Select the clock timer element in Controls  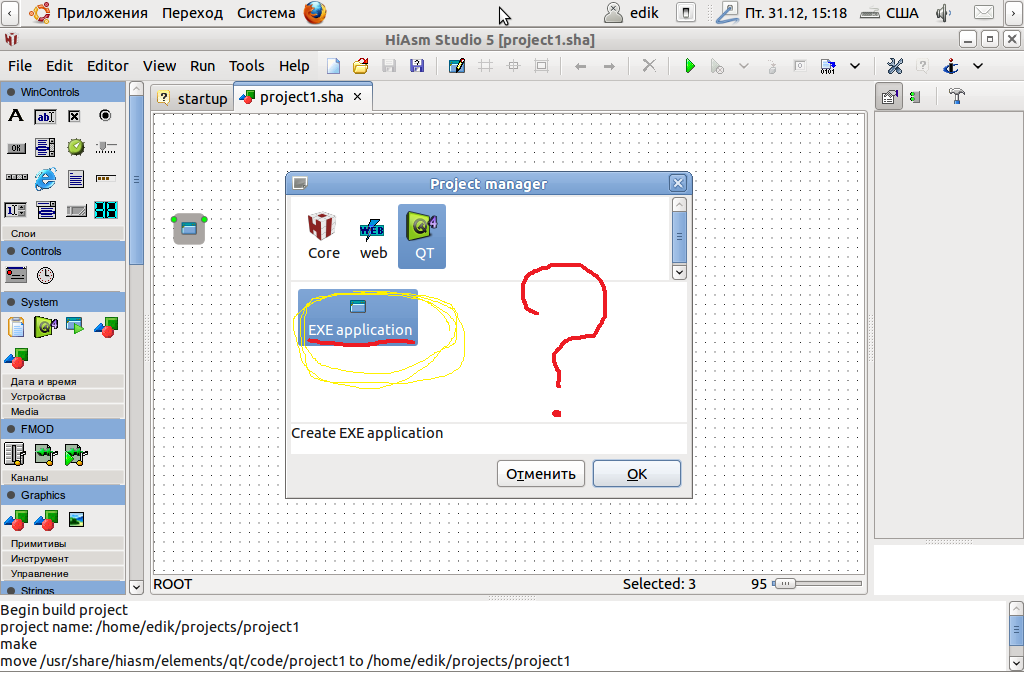pyautogui.click(x=45, y=275)
